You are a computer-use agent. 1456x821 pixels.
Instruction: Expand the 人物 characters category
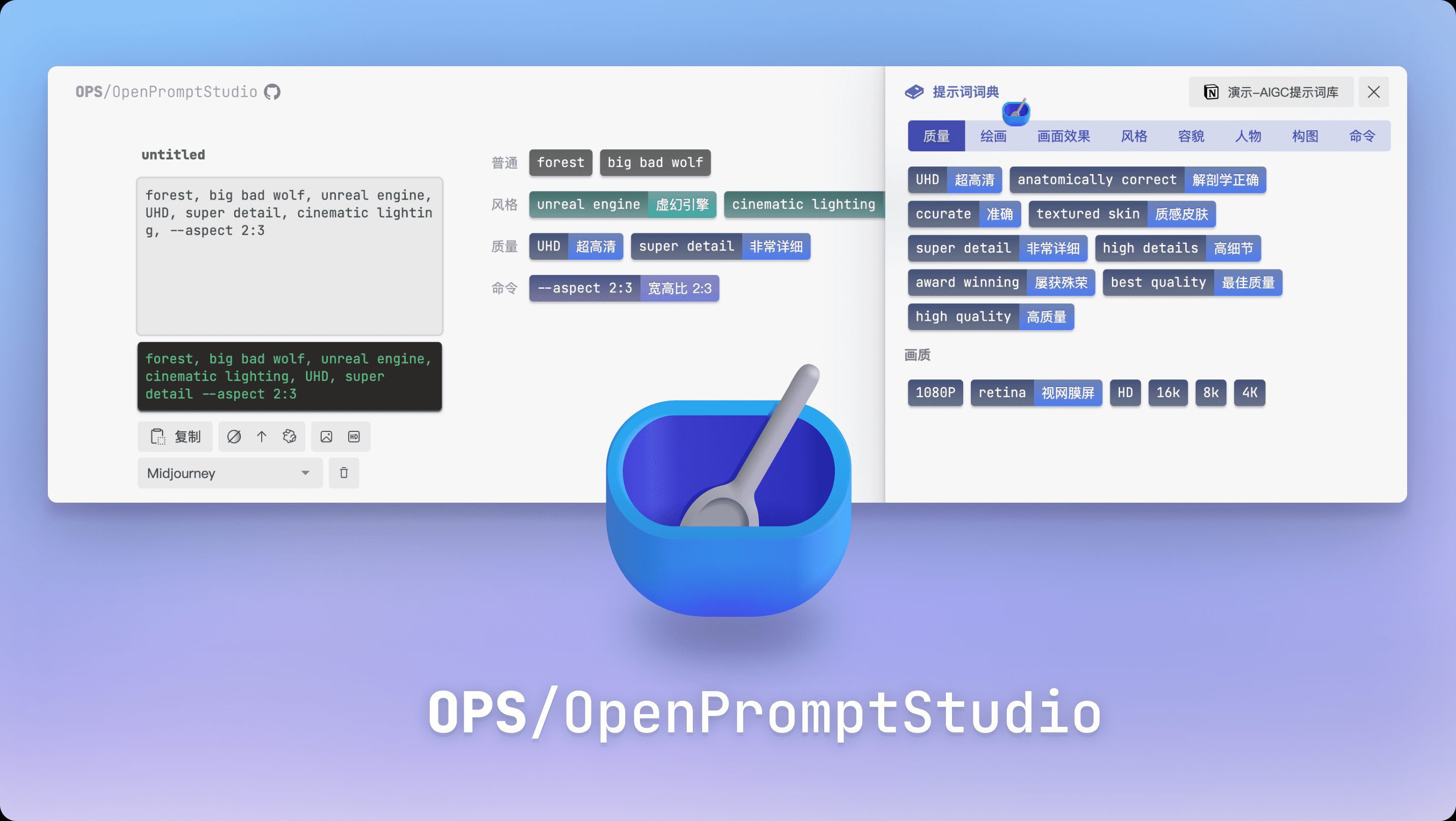pyautogui.click(x=1247, y=135)
